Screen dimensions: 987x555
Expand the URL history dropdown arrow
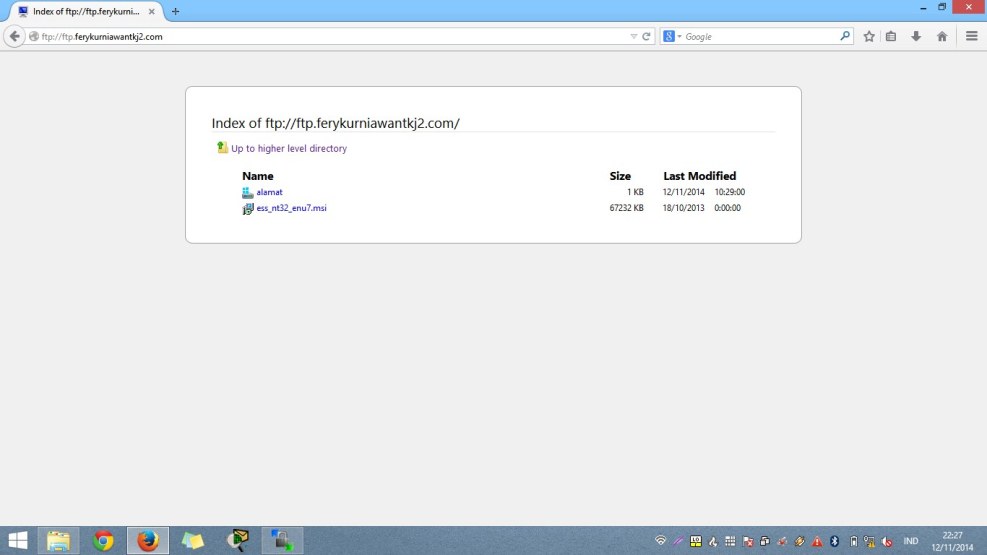point(633,36)
